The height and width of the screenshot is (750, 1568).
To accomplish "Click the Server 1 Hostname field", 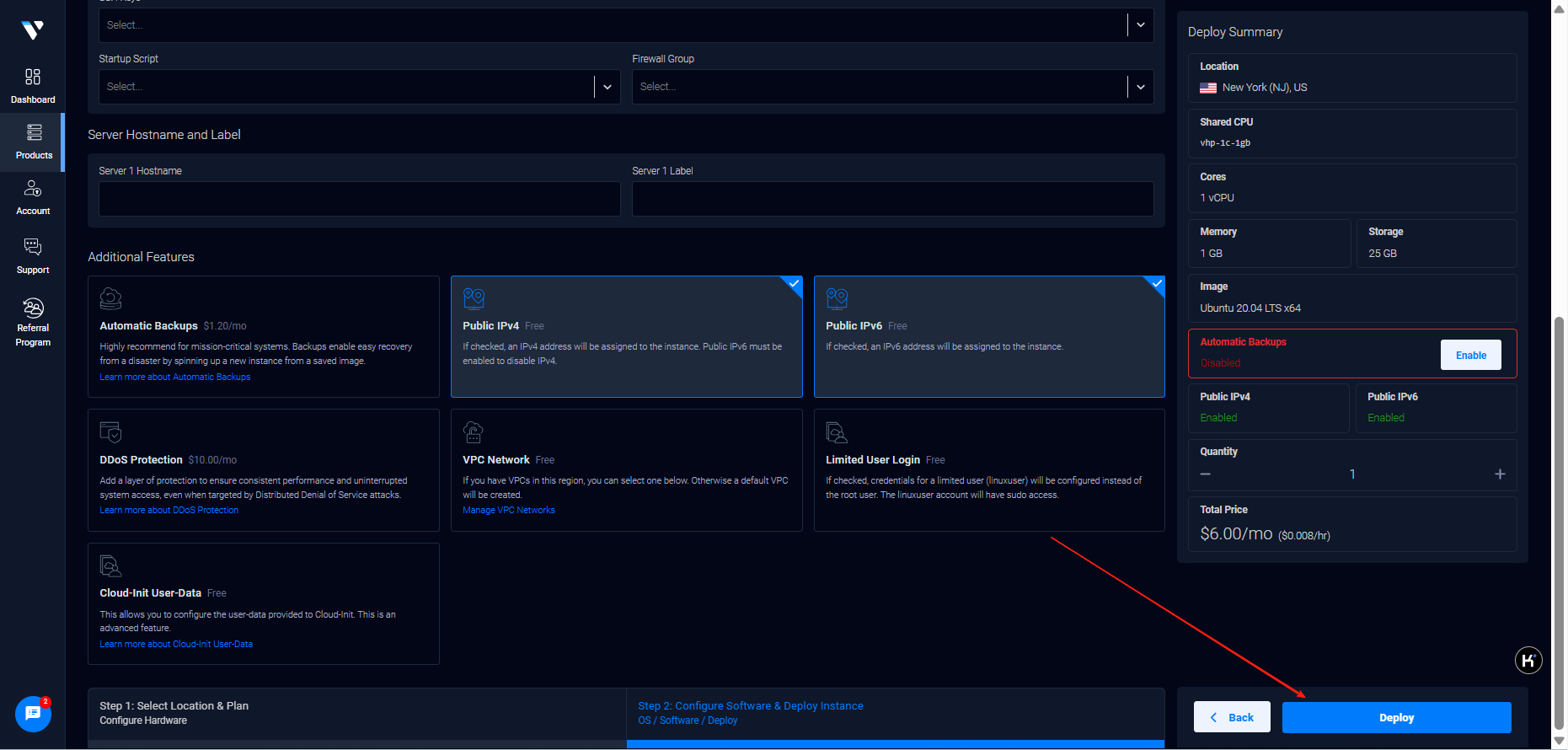I will [359, 199].
